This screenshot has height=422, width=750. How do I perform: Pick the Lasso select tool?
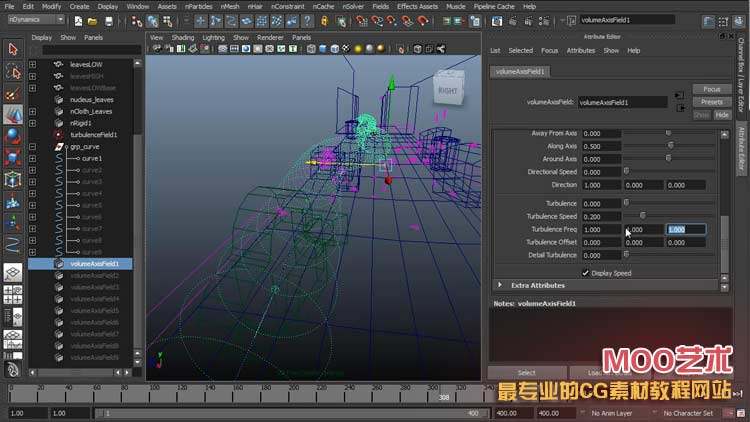(x=13, y=71)
